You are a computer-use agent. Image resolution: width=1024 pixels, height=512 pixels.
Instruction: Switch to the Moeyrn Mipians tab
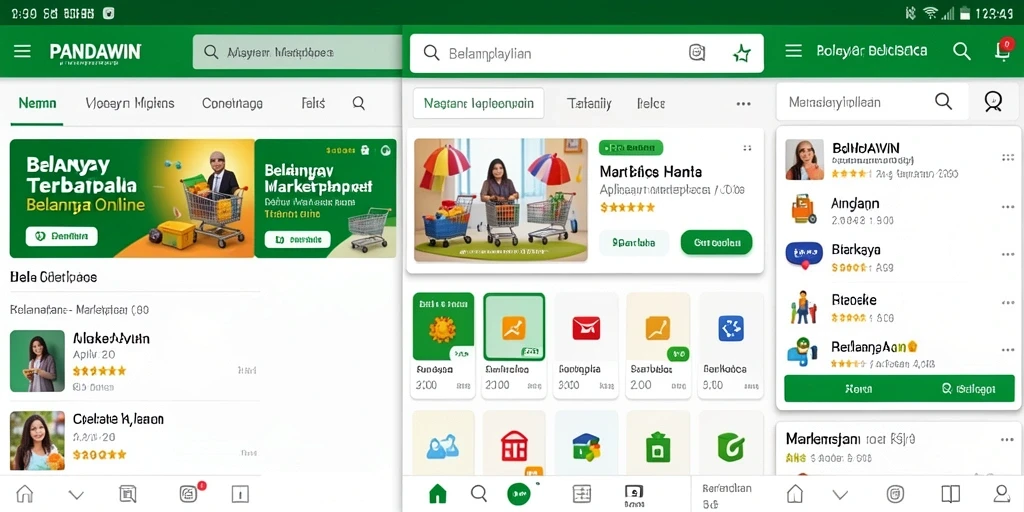pos(130,103)
